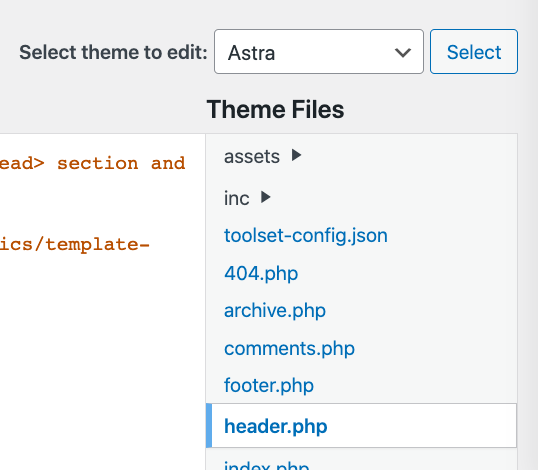
Task: Open the comments.php file
Action: tap(289, 348)
